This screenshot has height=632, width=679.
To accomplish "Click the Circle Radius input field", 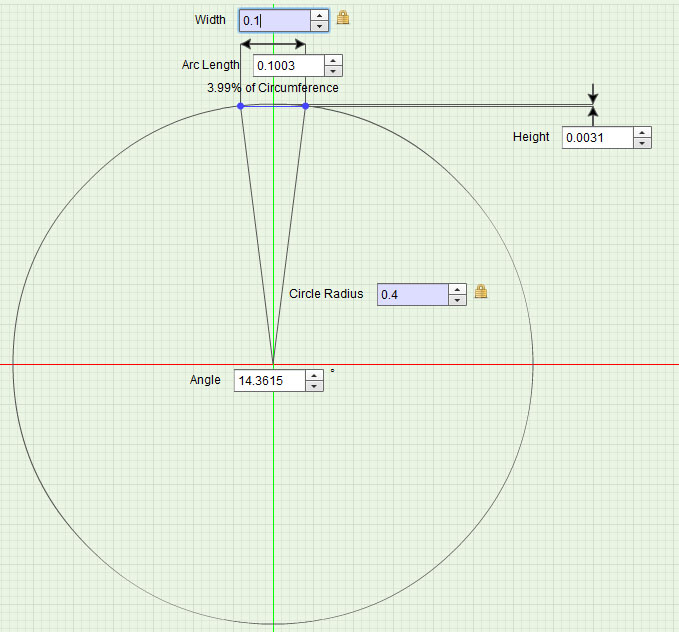I will pyautogui.click(x=413, y=295).
